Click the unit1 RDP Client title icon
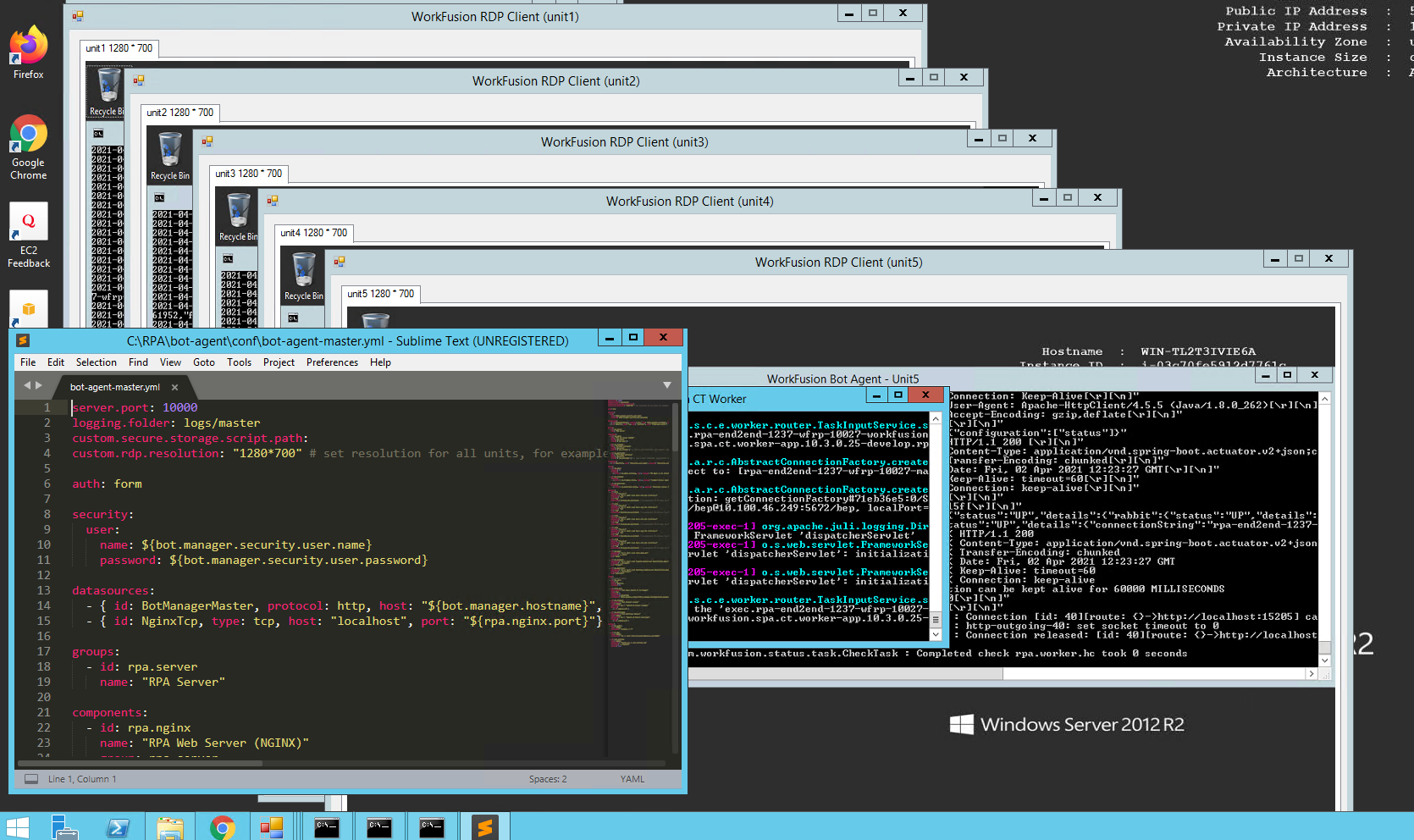 [x=78, y=16]
